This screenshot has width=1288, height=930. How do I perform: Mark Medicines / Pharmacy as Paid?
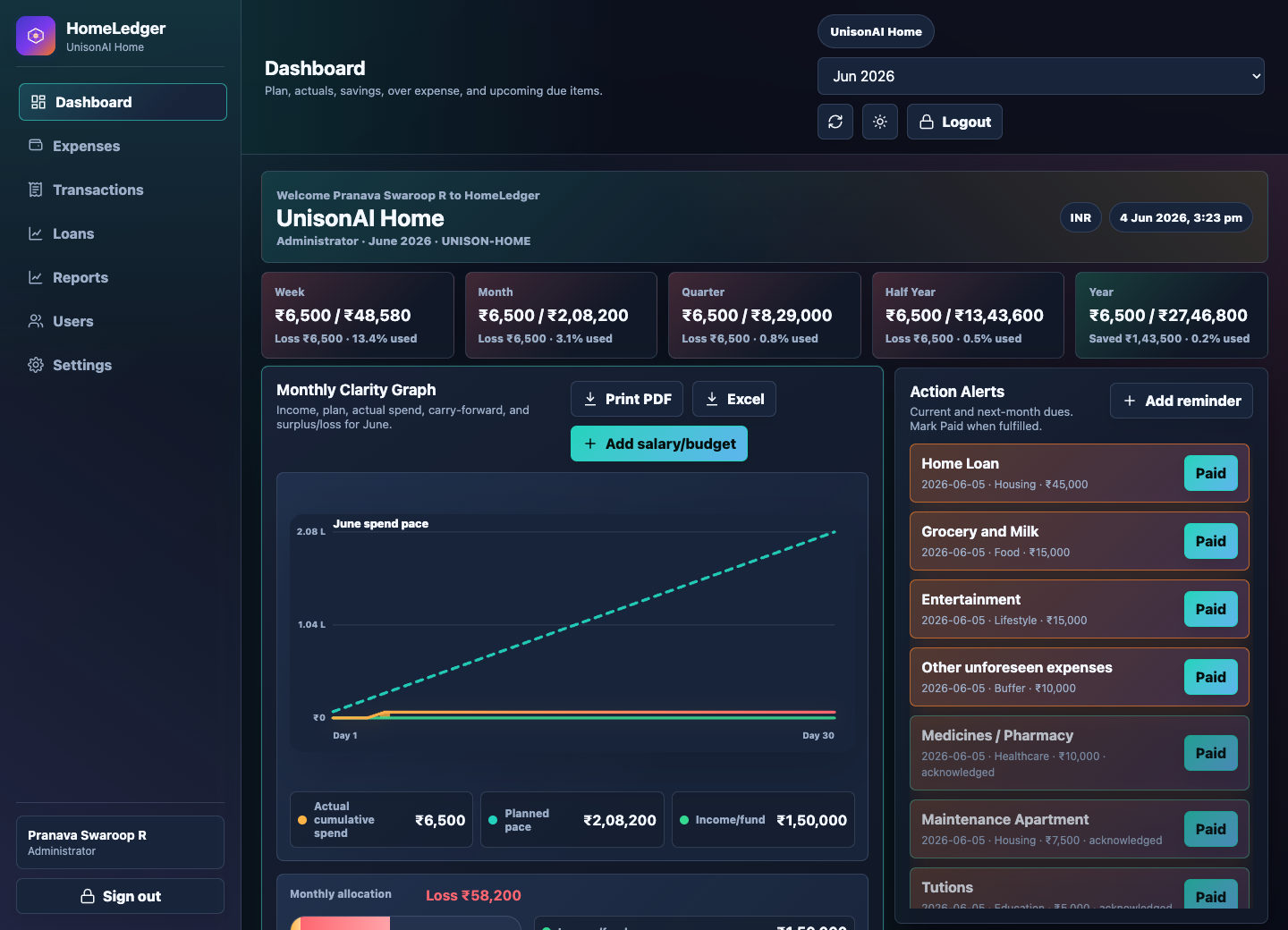tap(1211, 753)
